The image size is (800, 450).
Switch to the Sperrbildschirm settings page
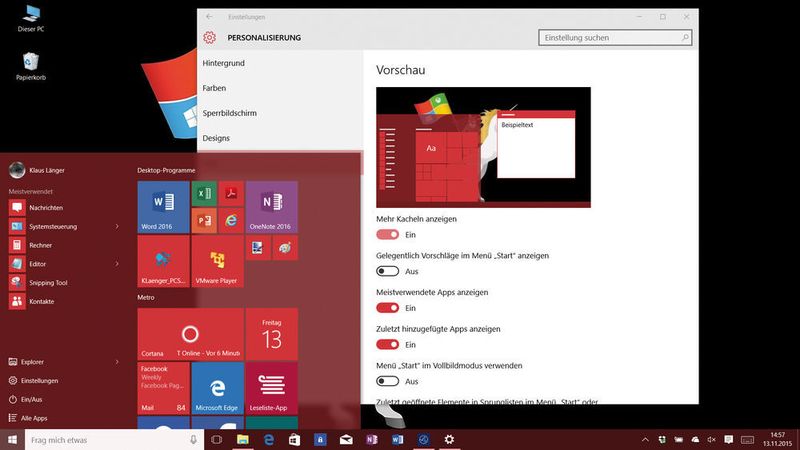pyautogui.click(x=229, y=113)
